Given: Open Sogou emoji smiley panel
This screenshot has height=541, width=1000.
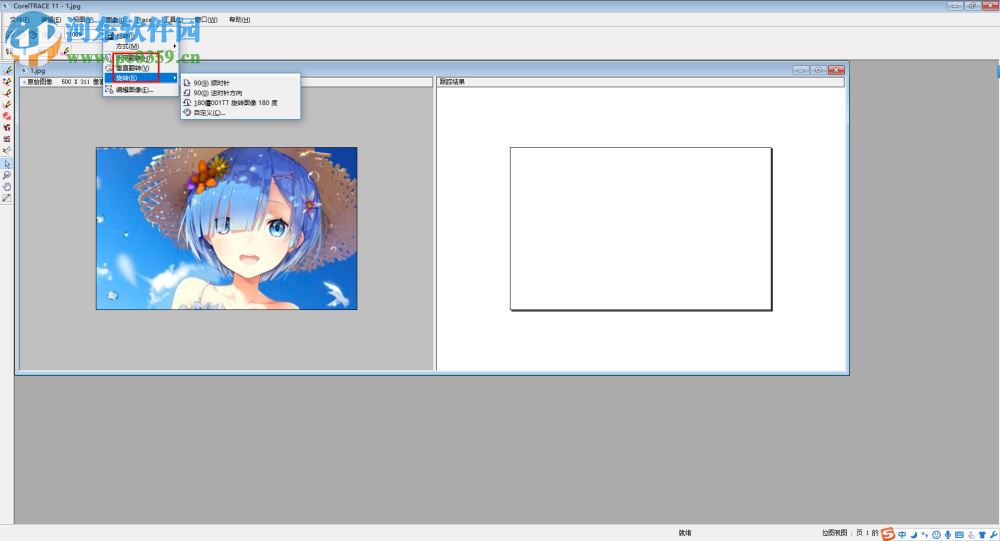Looking at the screenshot, I should [x=936, y=535].
